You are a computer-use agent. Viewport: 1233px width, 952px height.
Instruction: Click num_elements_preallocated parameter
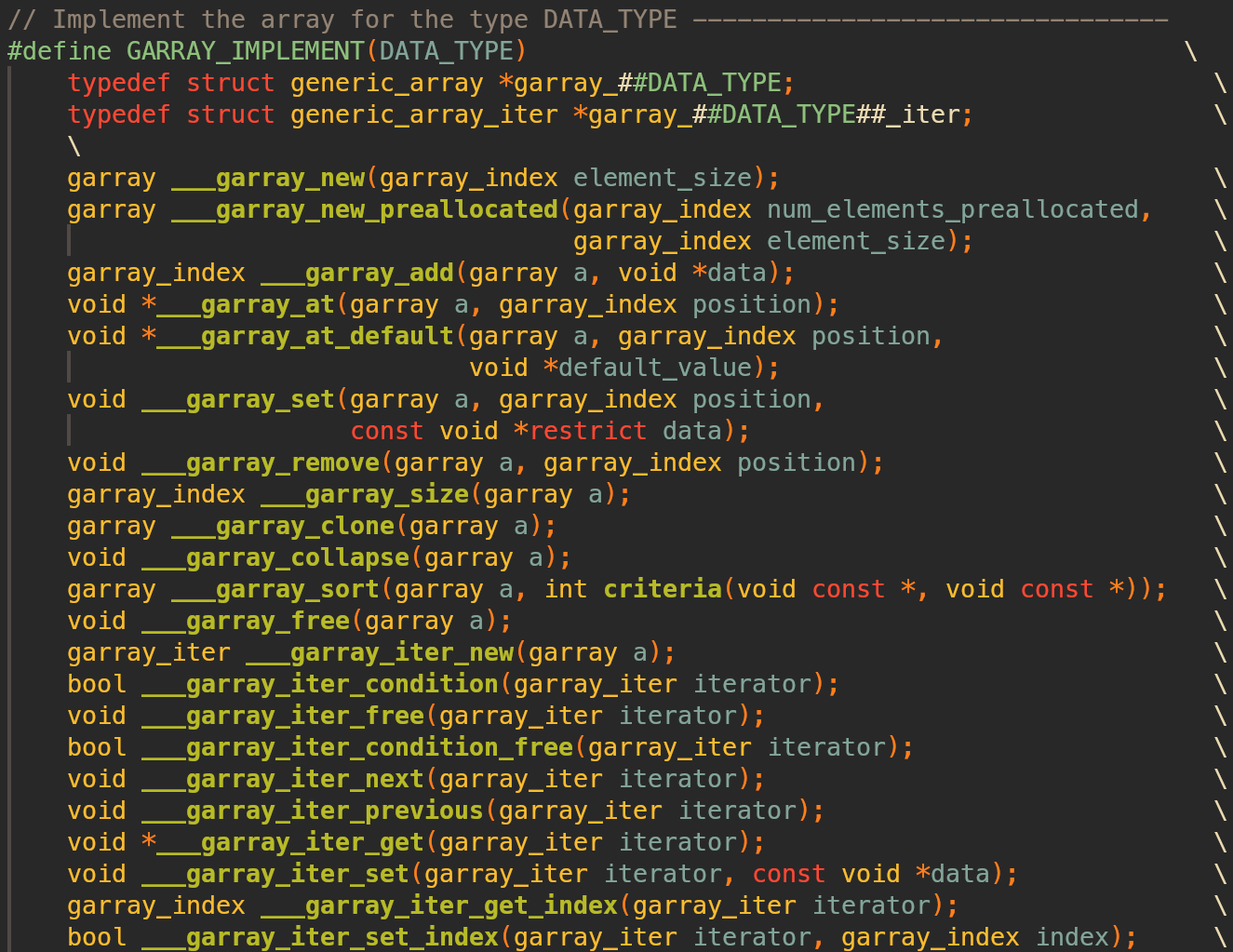[953, 209]
